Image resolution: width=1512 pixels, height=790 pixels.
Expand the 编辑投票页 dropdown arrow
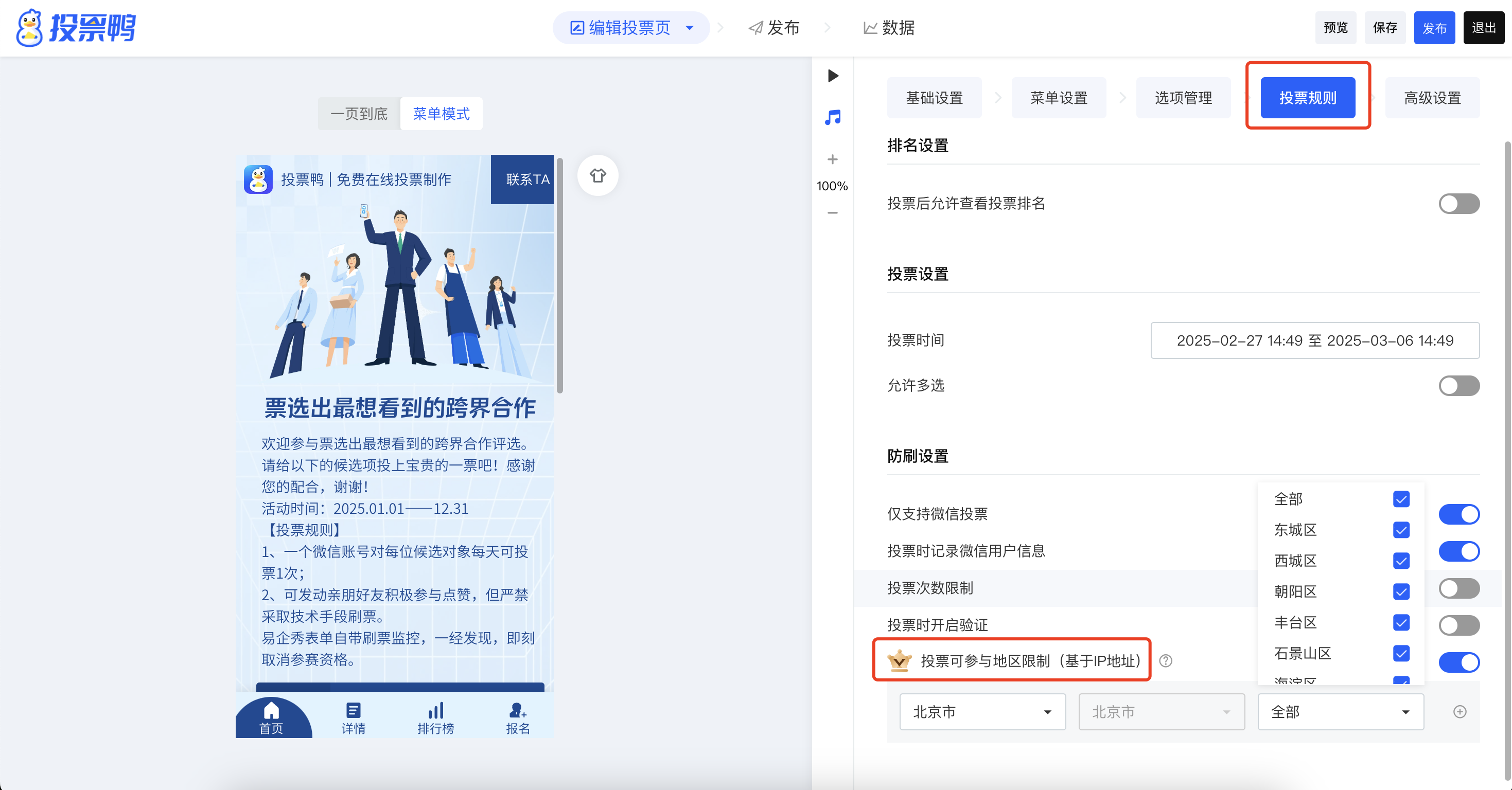coord(690,28)
